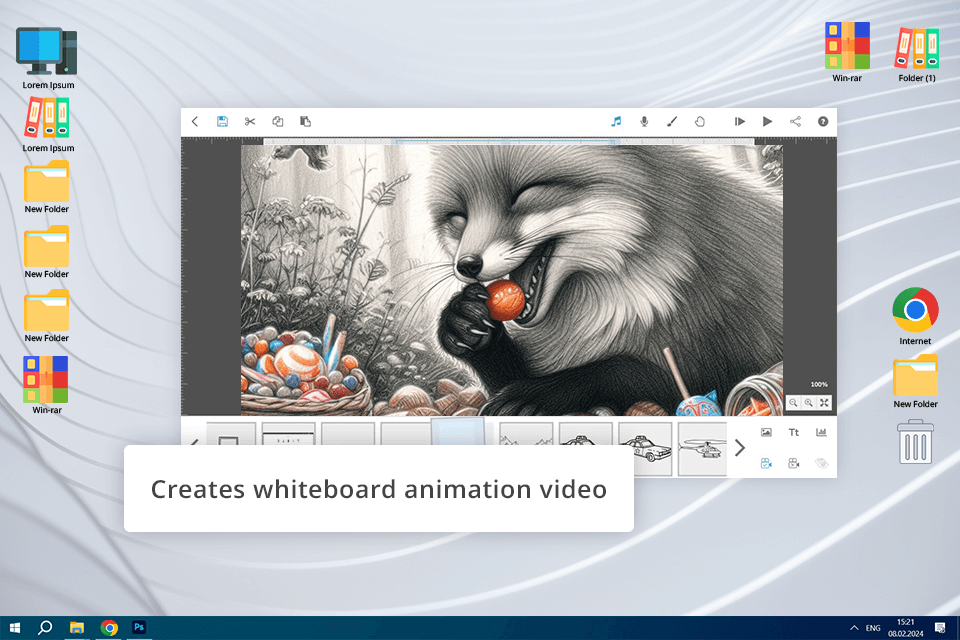This screenshot has height=640, width=960.
Task: Open the Windows Start menu
Action: [x=15, y=628]
